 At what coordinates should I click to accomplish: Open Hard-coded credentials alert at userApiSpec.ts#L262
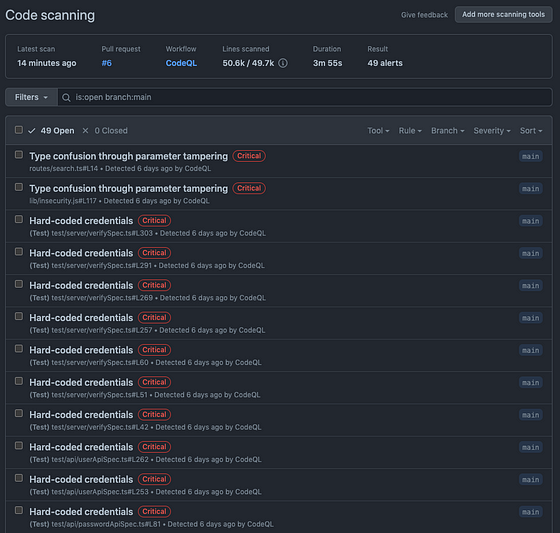coord(81,447)
